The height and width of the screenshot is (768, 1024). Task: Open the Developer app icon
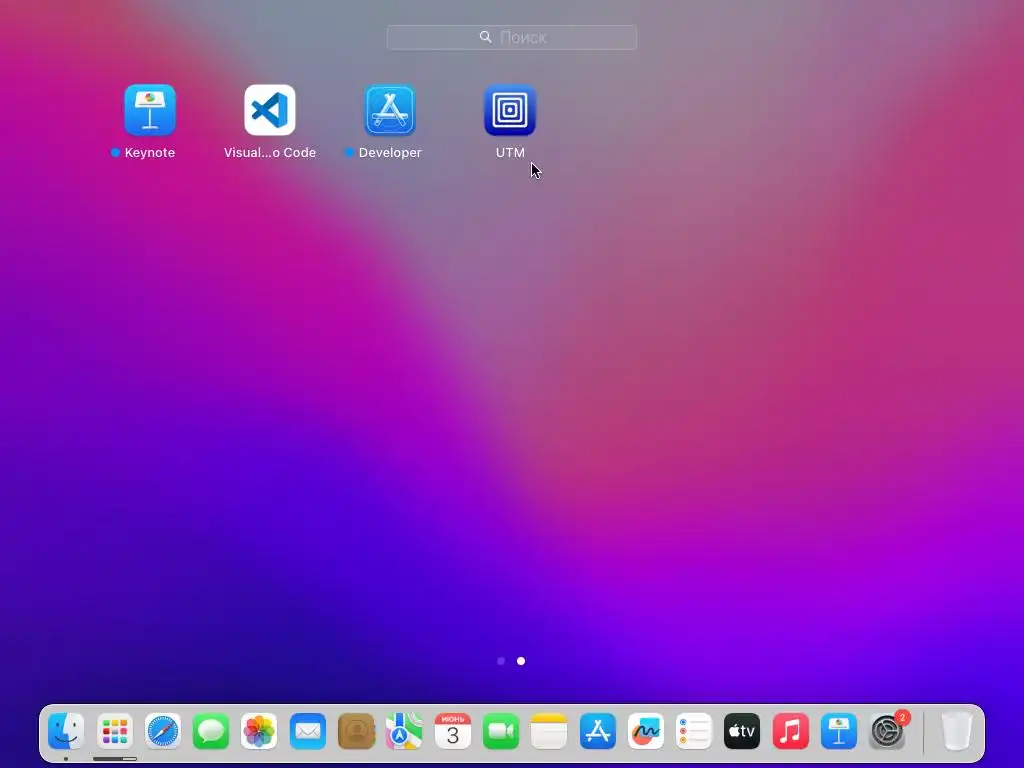(x=390, y=110)
